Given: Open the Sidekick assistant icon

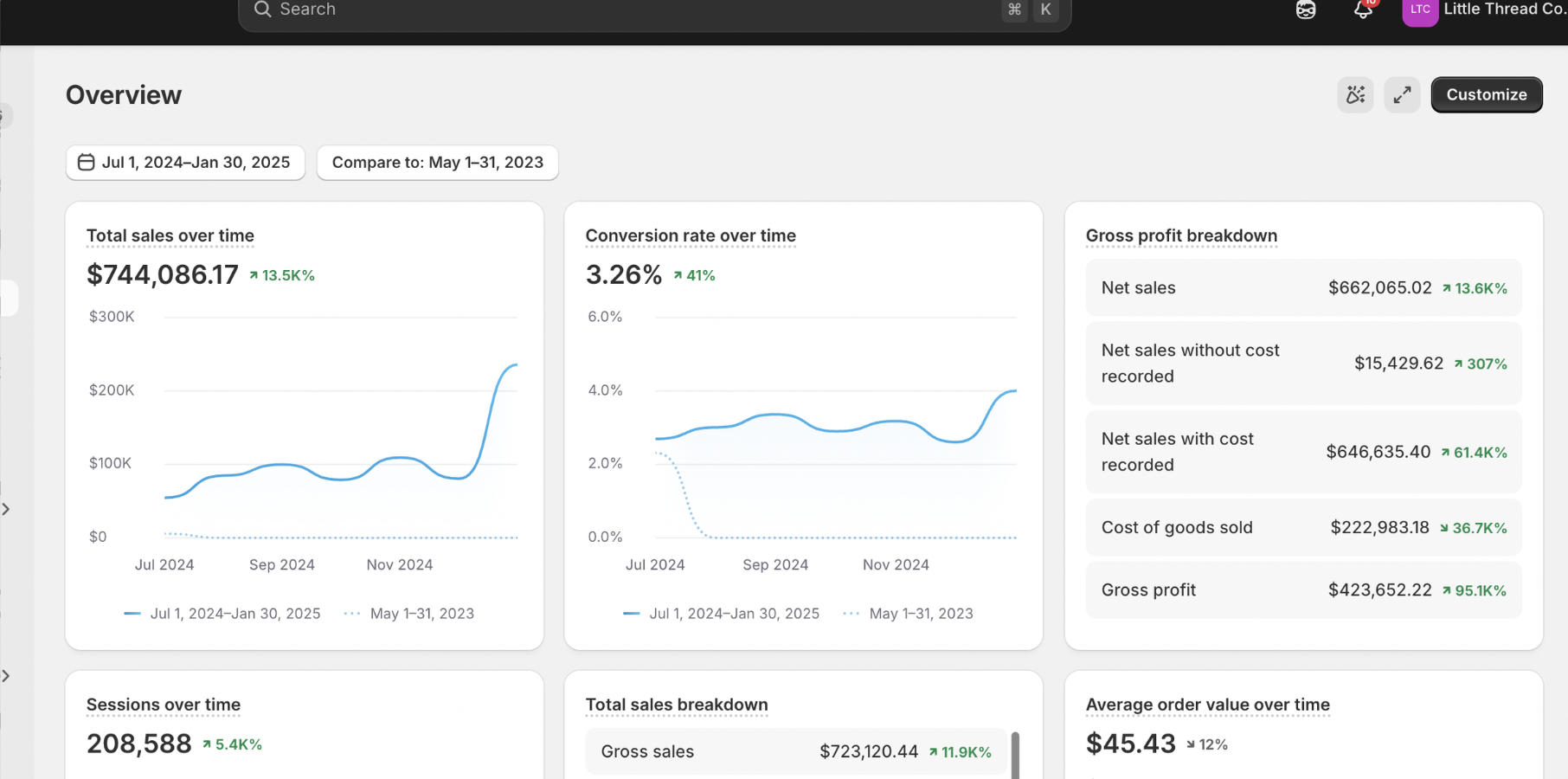Looking at the screenshot, I should click(x=1306, y=10).
